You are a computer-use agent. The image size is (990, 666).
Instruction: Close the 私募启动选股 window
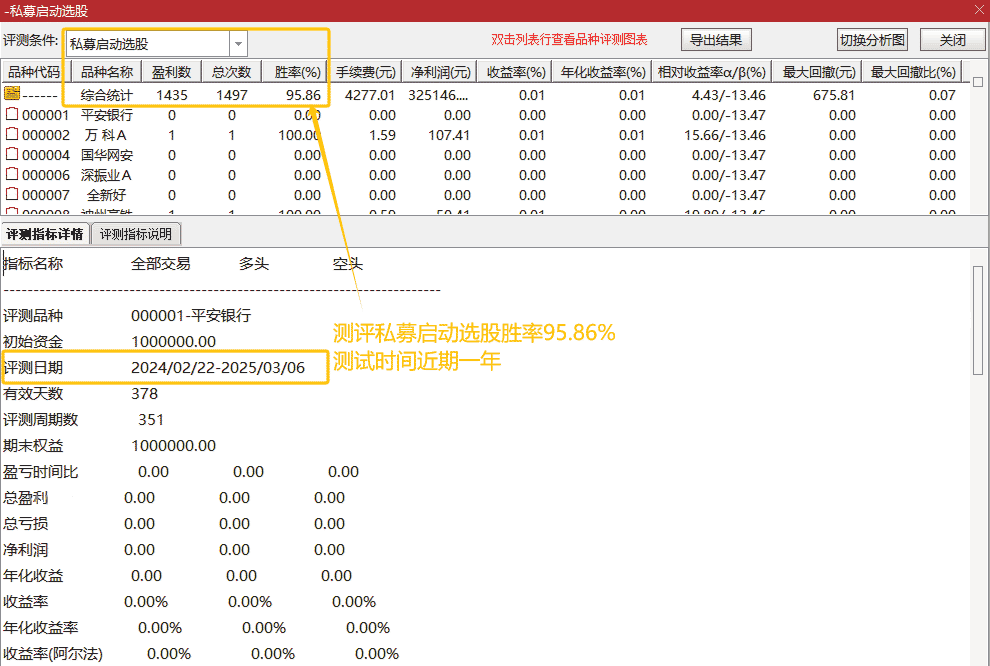[x=979, y=10]
